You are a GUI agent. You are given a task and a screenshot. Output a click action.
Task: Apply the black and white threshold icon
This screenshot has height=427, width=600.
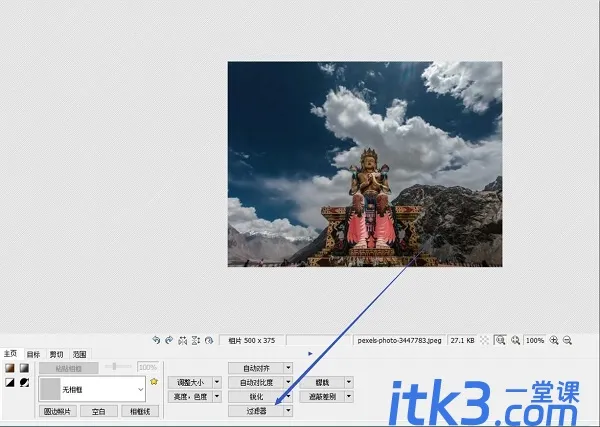point(10,382)
